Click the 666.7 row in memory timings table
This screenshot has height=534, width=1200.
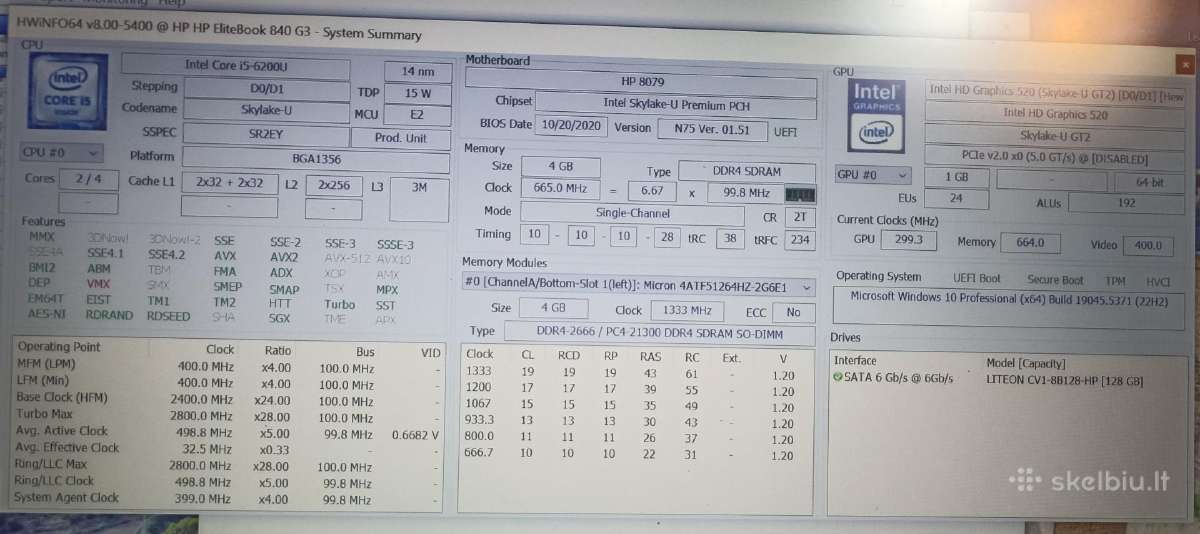click(636, 453)
